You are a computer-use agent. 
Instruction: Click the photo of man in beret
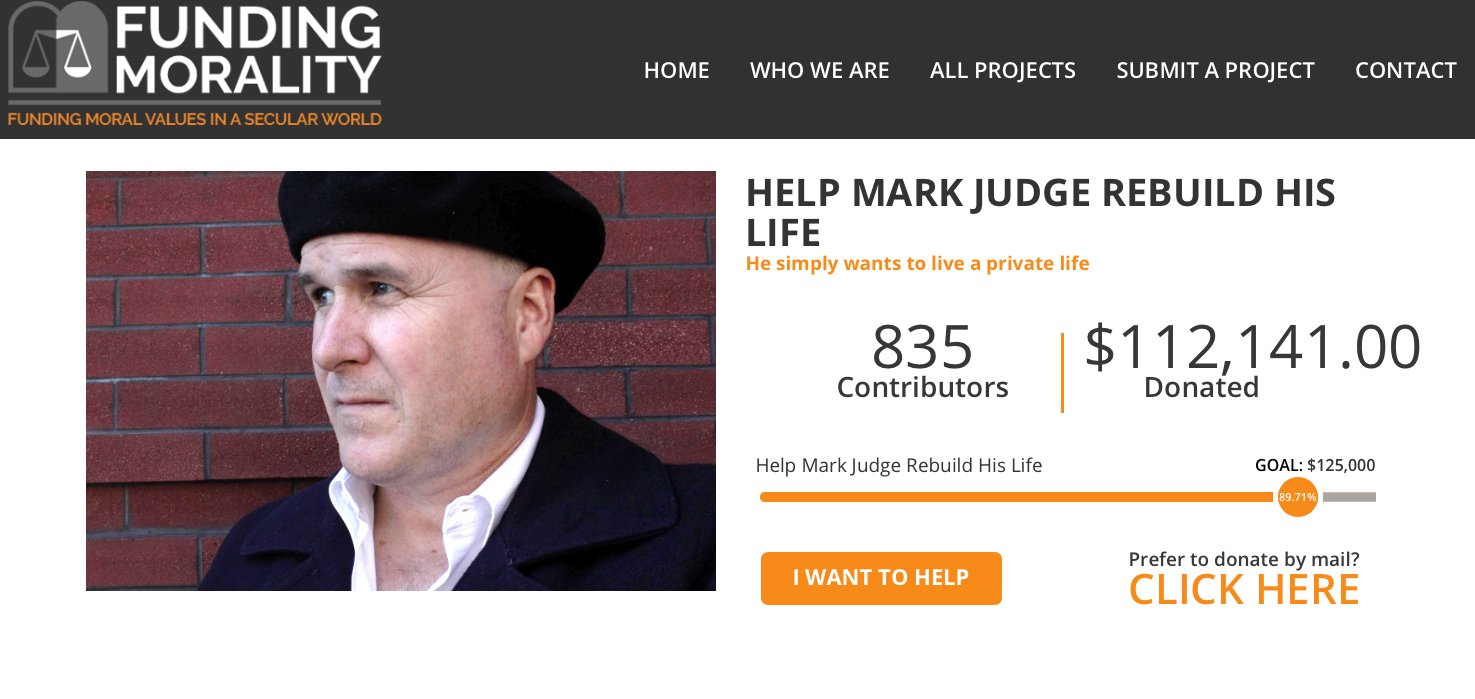[401, 381]
